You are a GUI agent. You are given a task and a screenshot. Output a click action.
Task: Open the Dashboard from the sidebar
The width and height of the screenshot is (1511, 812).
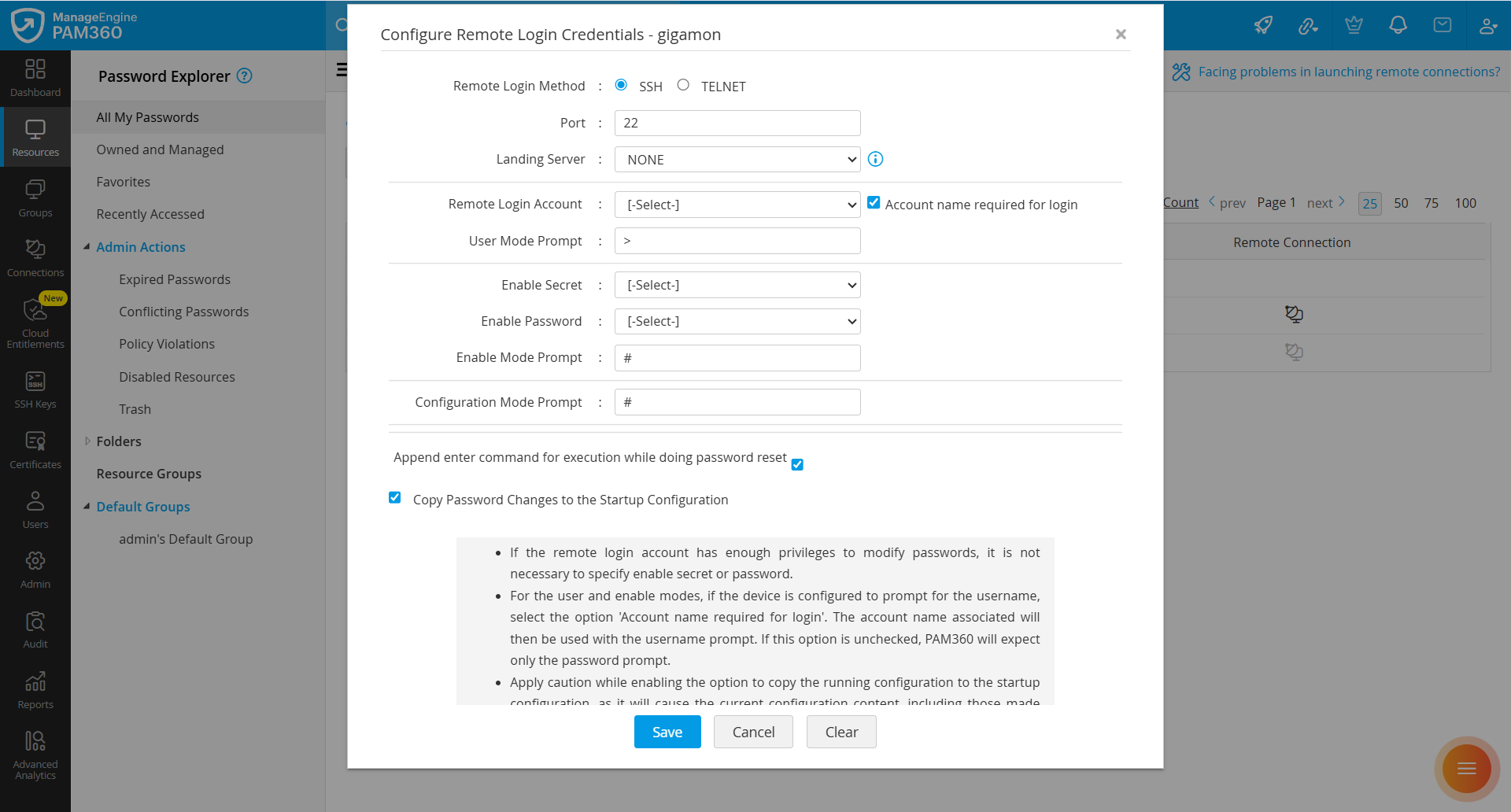tap(35, 77)
